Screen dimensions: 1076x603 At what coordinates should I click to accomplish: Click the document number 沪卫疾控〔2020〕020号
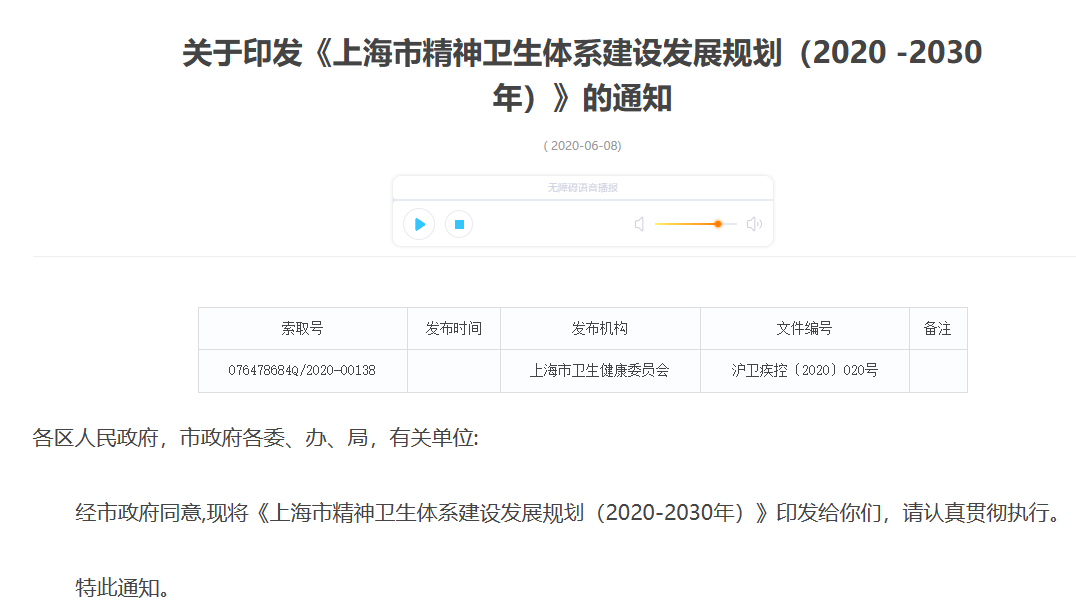(804, 370)
